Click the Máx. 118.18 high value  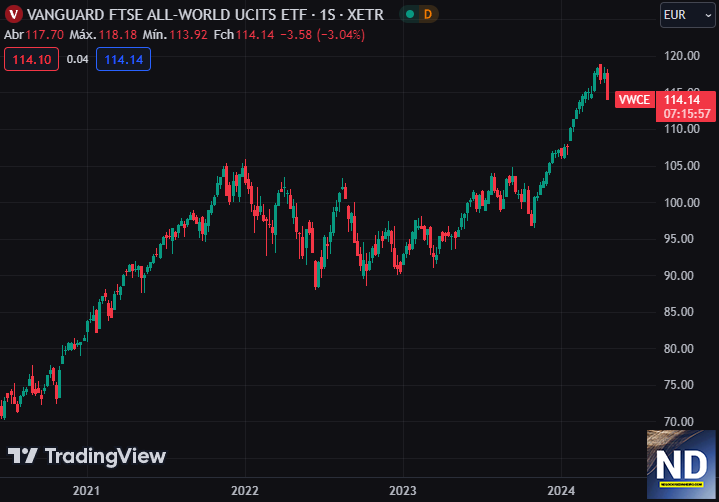pos(103,35)
